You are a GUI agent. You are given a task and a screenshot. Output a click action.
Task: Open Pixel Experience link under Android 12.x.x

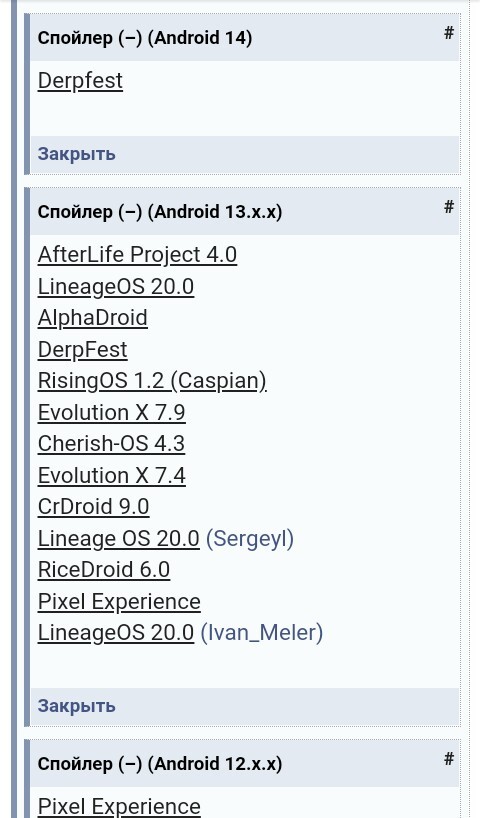pos(119,807)
